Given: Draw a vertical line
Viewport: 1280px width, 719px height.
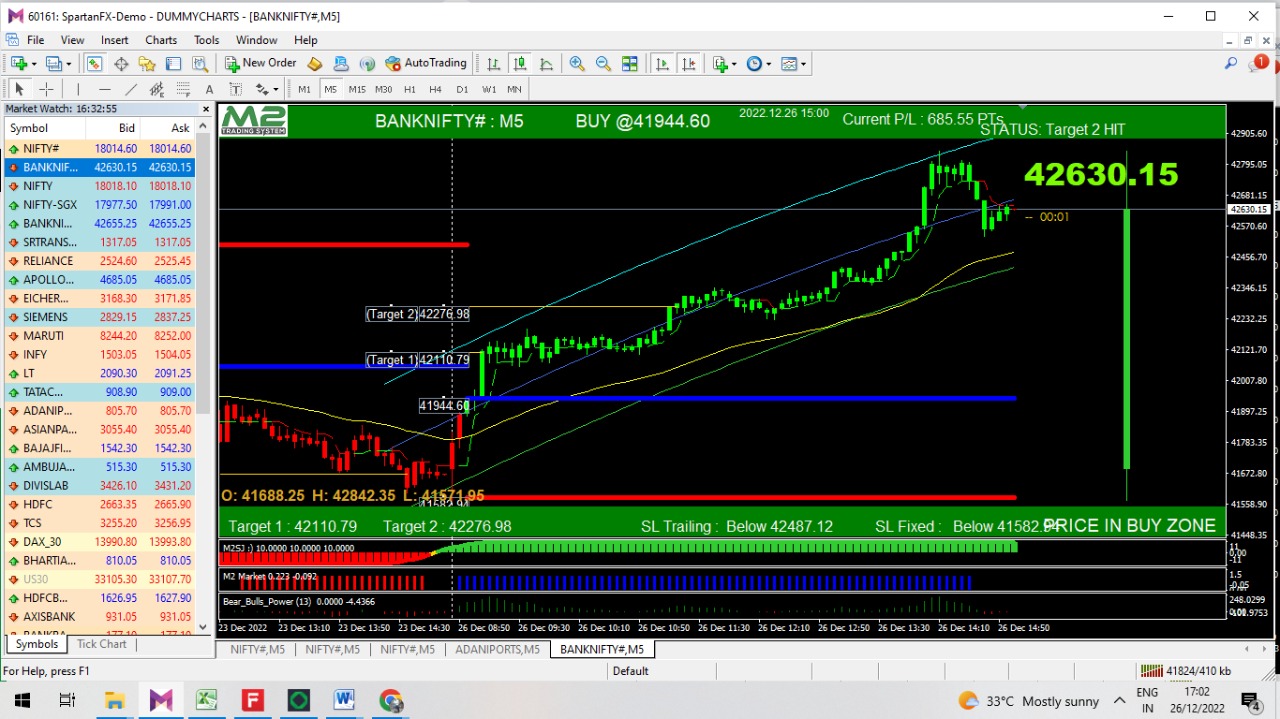Looking at the screenshot, I should (78, 89).
